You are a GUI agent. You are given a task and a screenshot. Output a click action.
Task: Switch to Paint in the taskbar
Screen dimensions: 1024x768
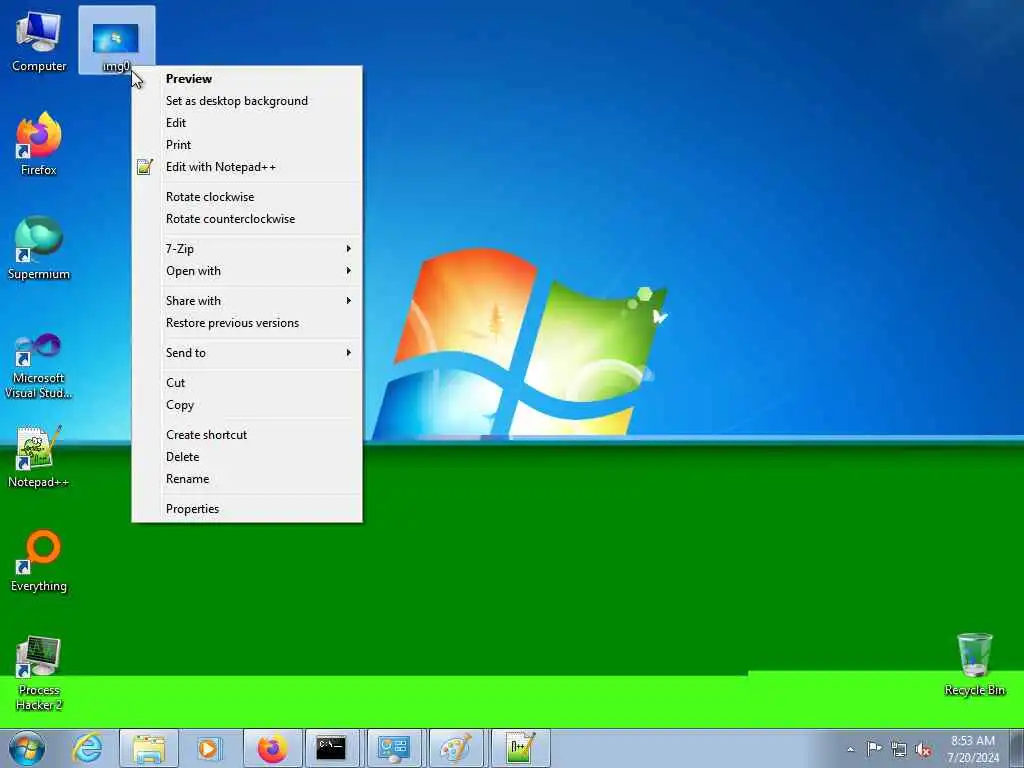click(456, 748)
